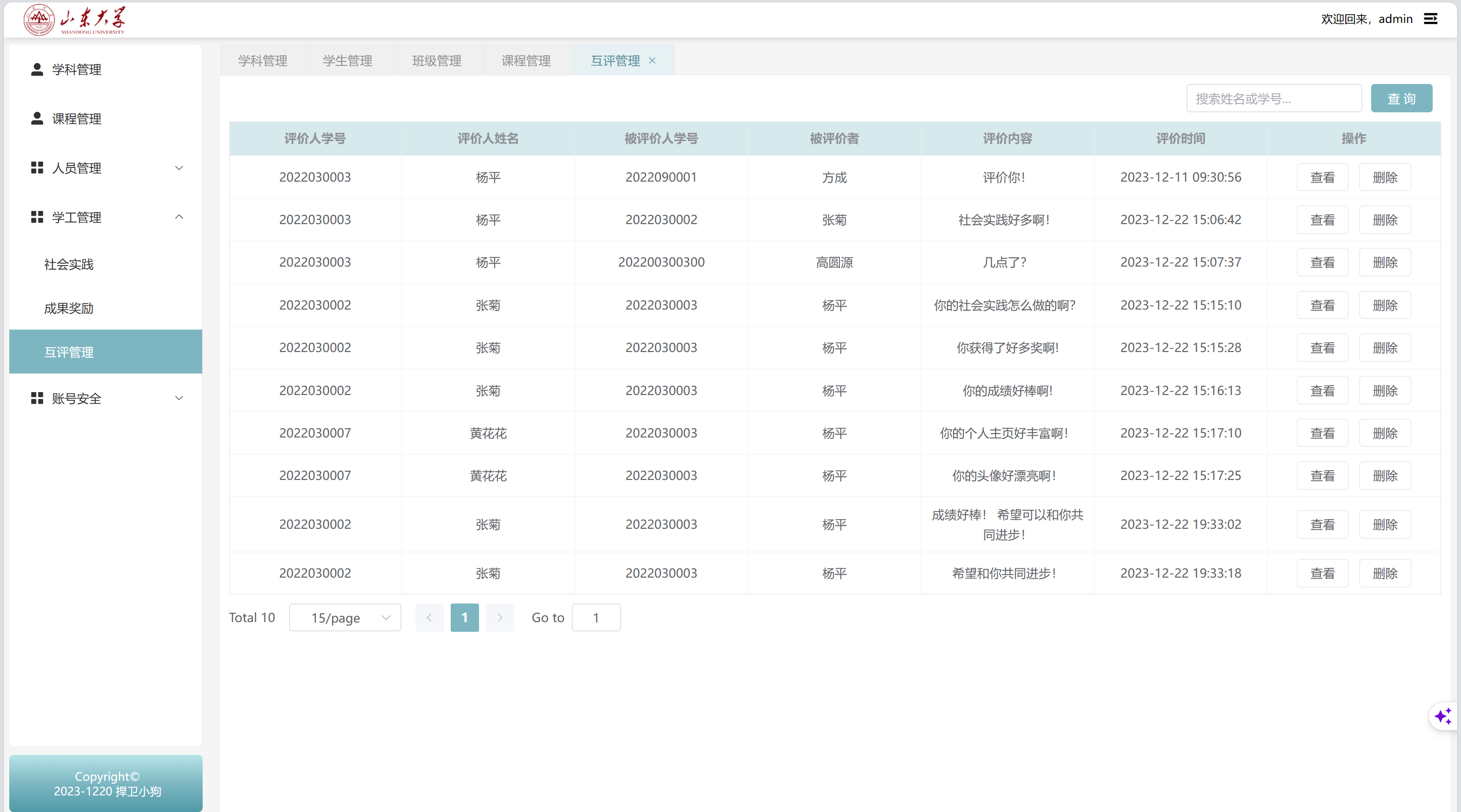The height and width of the screenshot is (812, 1461).
Task: Click the person icon next to 学科管理
Action: [37, 69]
